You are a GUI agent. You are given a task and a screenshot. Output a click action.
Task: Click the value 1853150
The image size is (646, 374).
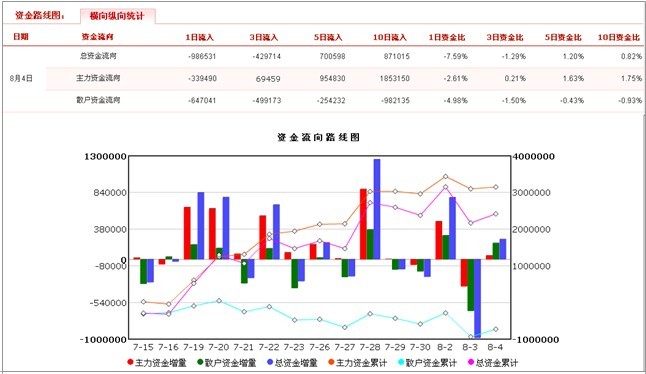click(395, 79)
